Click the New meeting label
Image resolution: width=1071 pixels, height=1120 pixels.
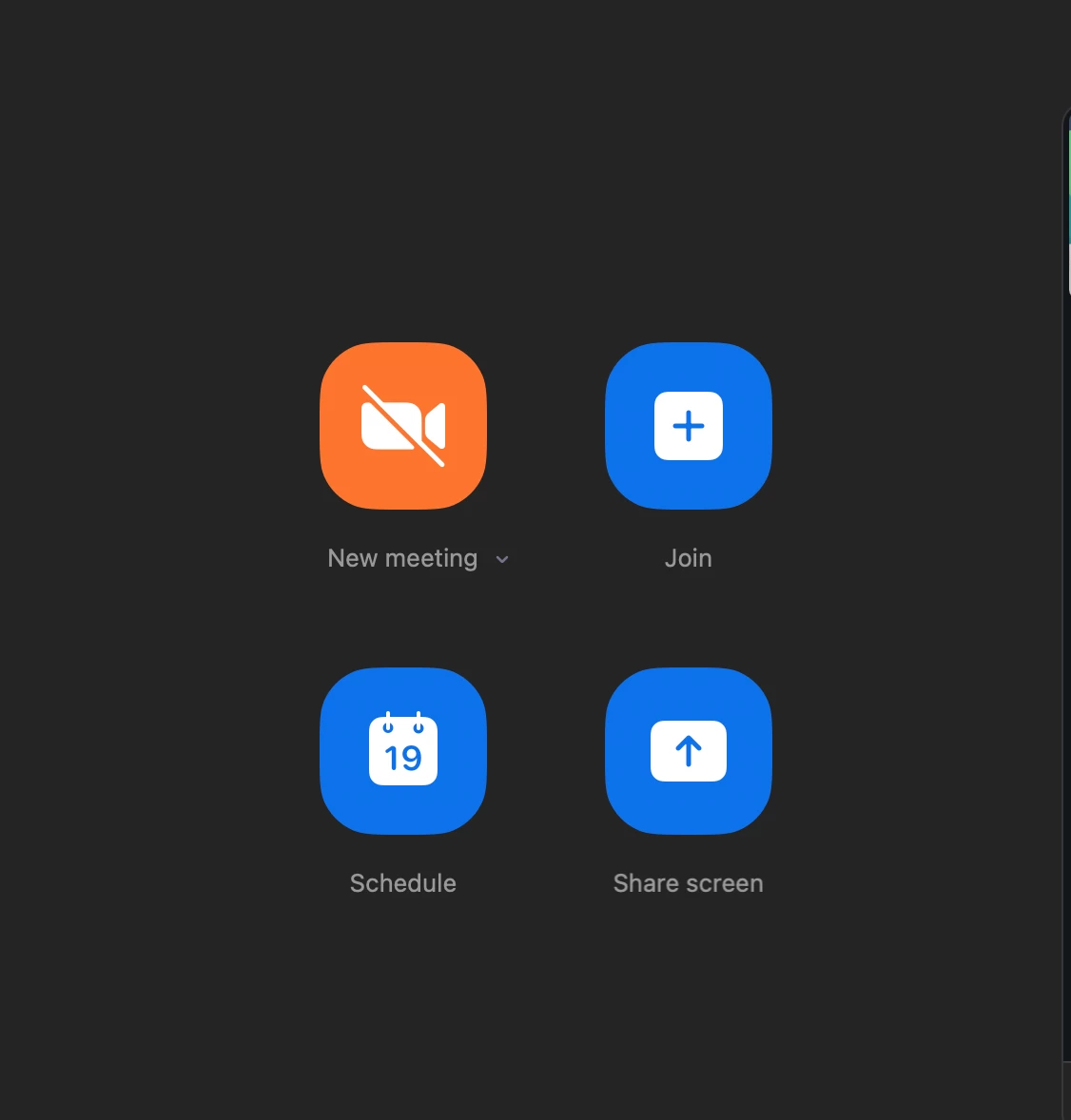[402, 558]
